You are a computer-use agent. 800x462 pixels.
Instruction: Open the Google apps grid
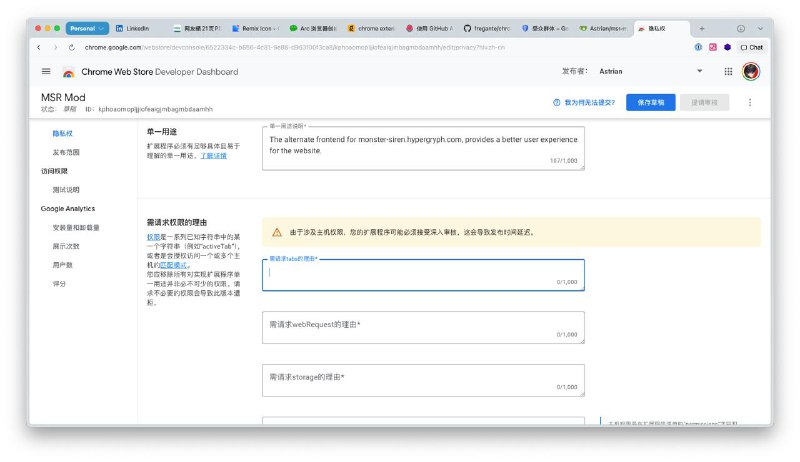[728, 71]
